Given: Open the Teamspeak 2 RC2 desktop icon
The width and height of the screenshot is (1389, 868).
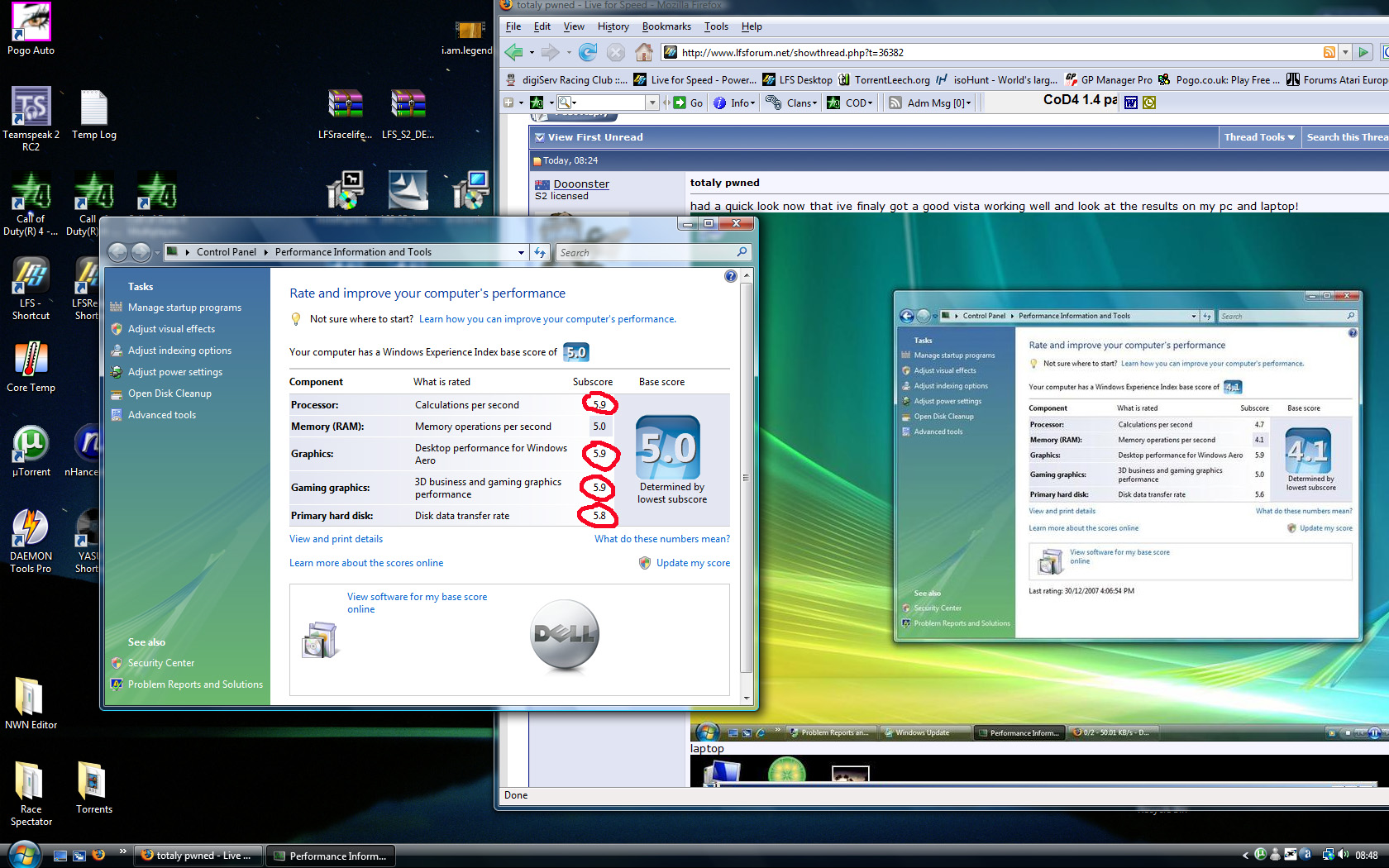Looking at the screenshot, I should (x=31, y=118).
